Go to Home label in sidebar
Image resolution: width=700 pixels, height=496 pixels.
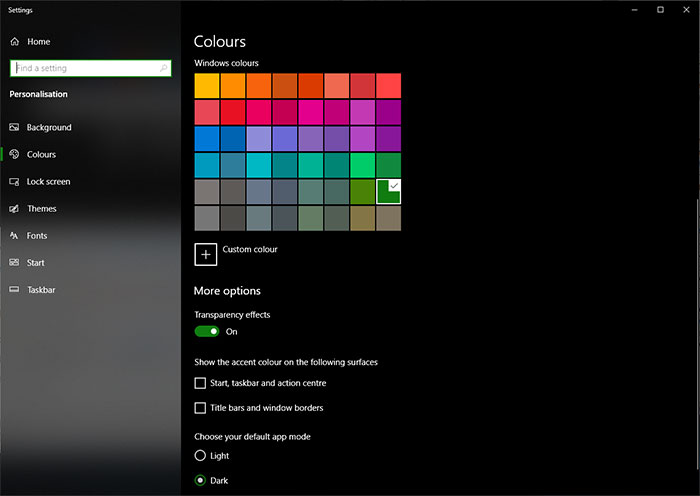coord(38,42)
